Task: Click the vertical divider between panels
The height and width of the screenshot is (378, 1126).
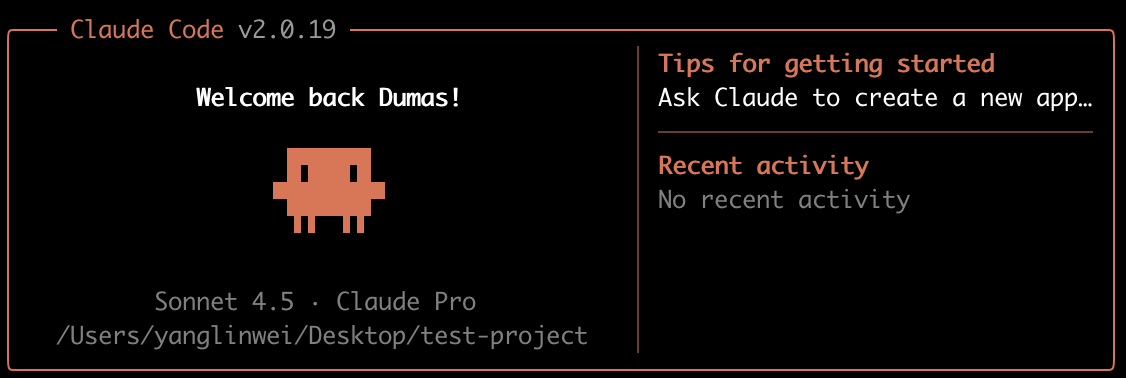Action: tap(638, 199)
